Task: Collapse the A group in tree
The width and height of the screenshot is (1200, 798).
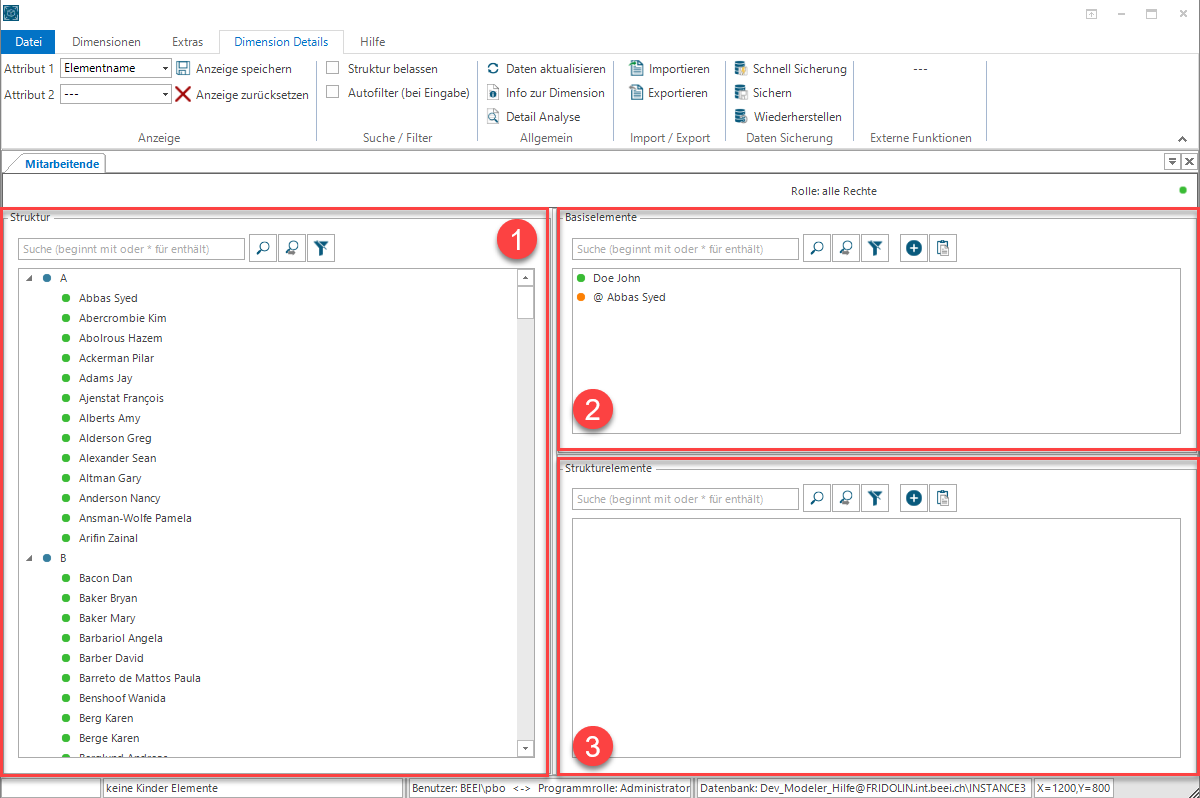Action: click(29, 278)
